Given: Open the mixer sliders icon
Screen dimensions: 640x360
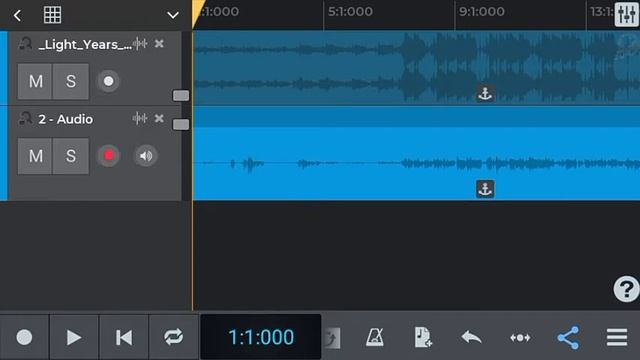Looking at the screenshot, I should tap(627, 15).
